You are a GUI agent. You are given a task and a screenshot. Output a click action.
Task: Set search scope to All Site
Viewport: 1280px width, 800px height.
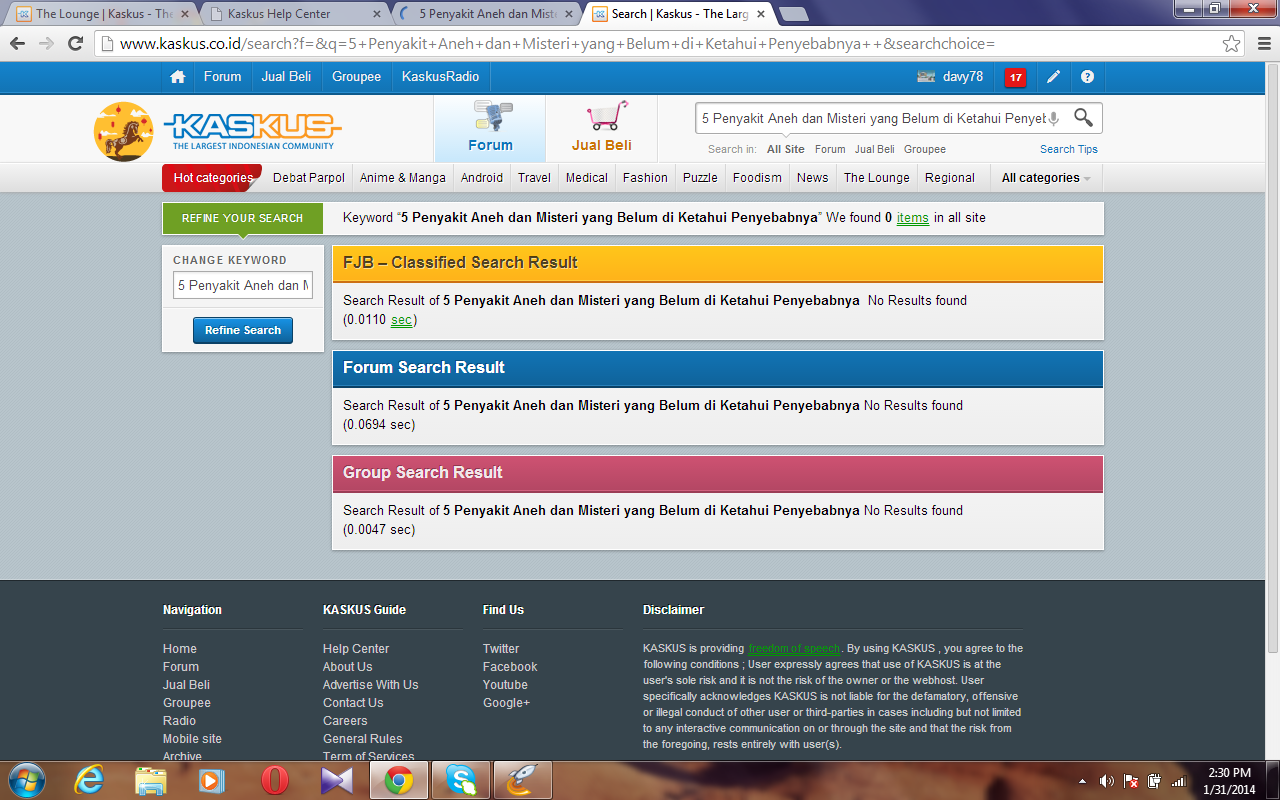786,149
